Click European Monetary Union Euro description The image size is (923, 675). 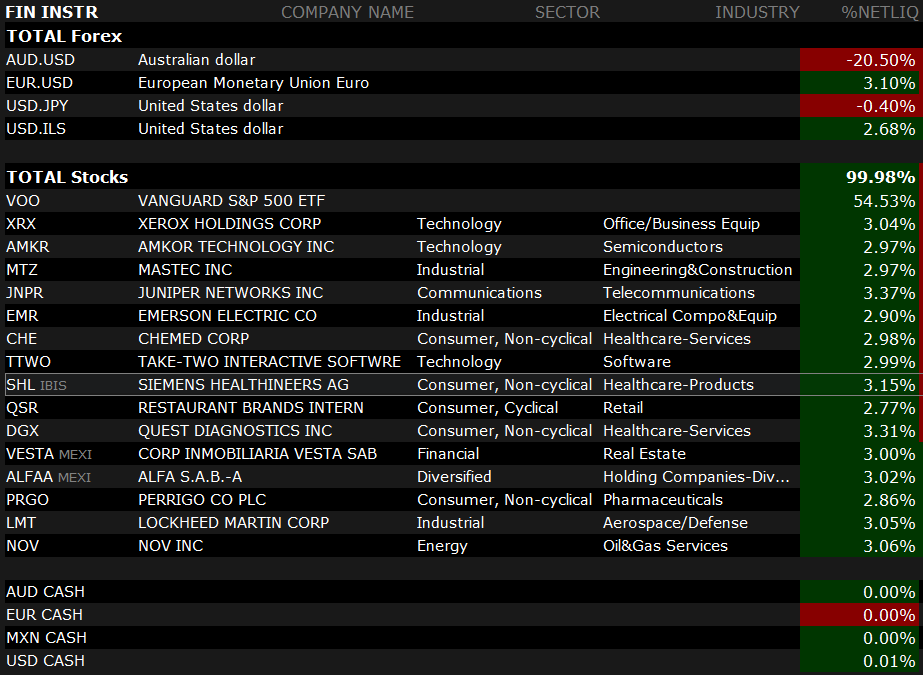coord(254,82)
